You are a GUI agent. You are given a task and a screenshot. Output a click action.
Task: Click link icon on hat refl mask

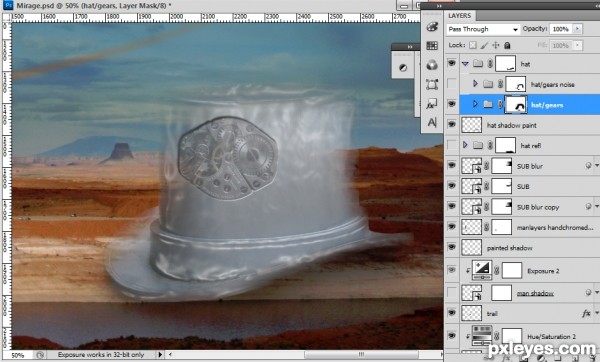tap(490, 145)
